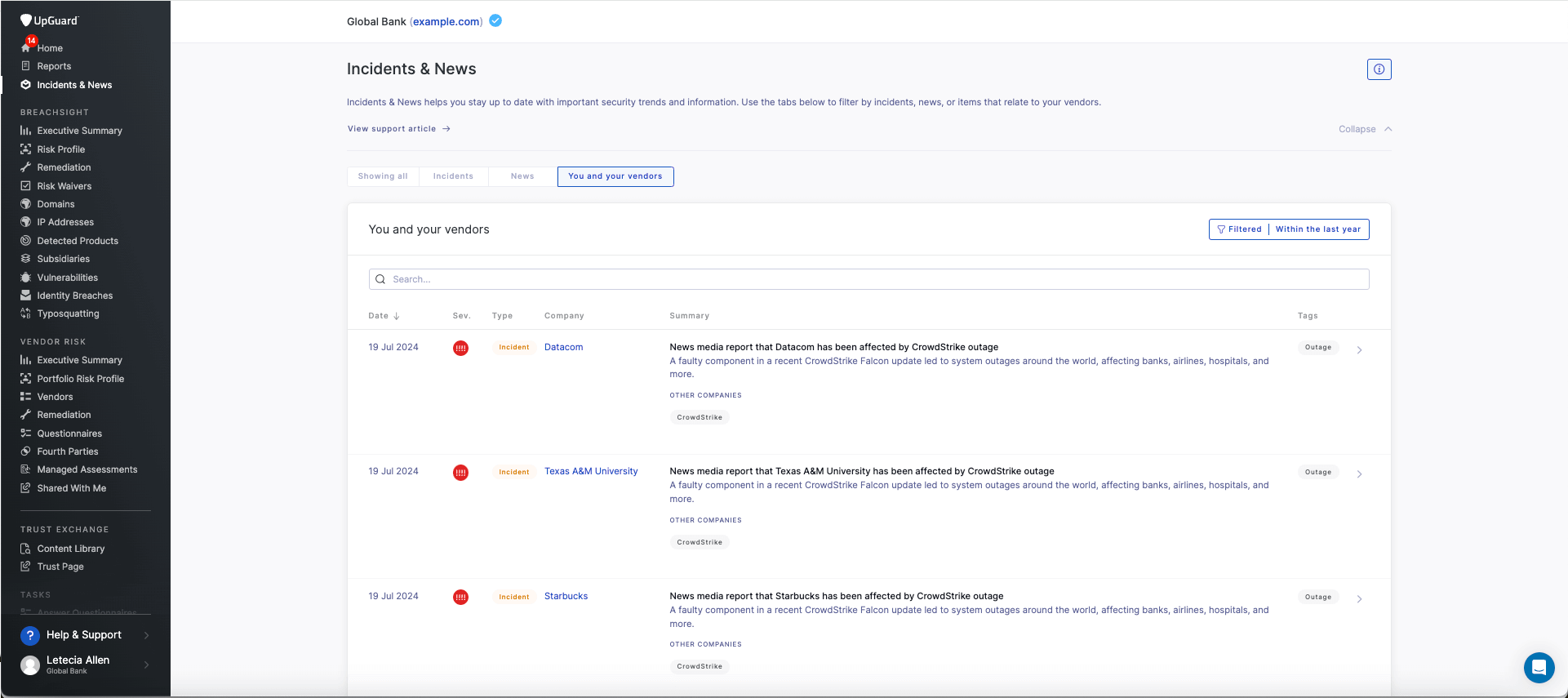
Task: Click the red severity icon for Starbucks
Action: (461, 597)
